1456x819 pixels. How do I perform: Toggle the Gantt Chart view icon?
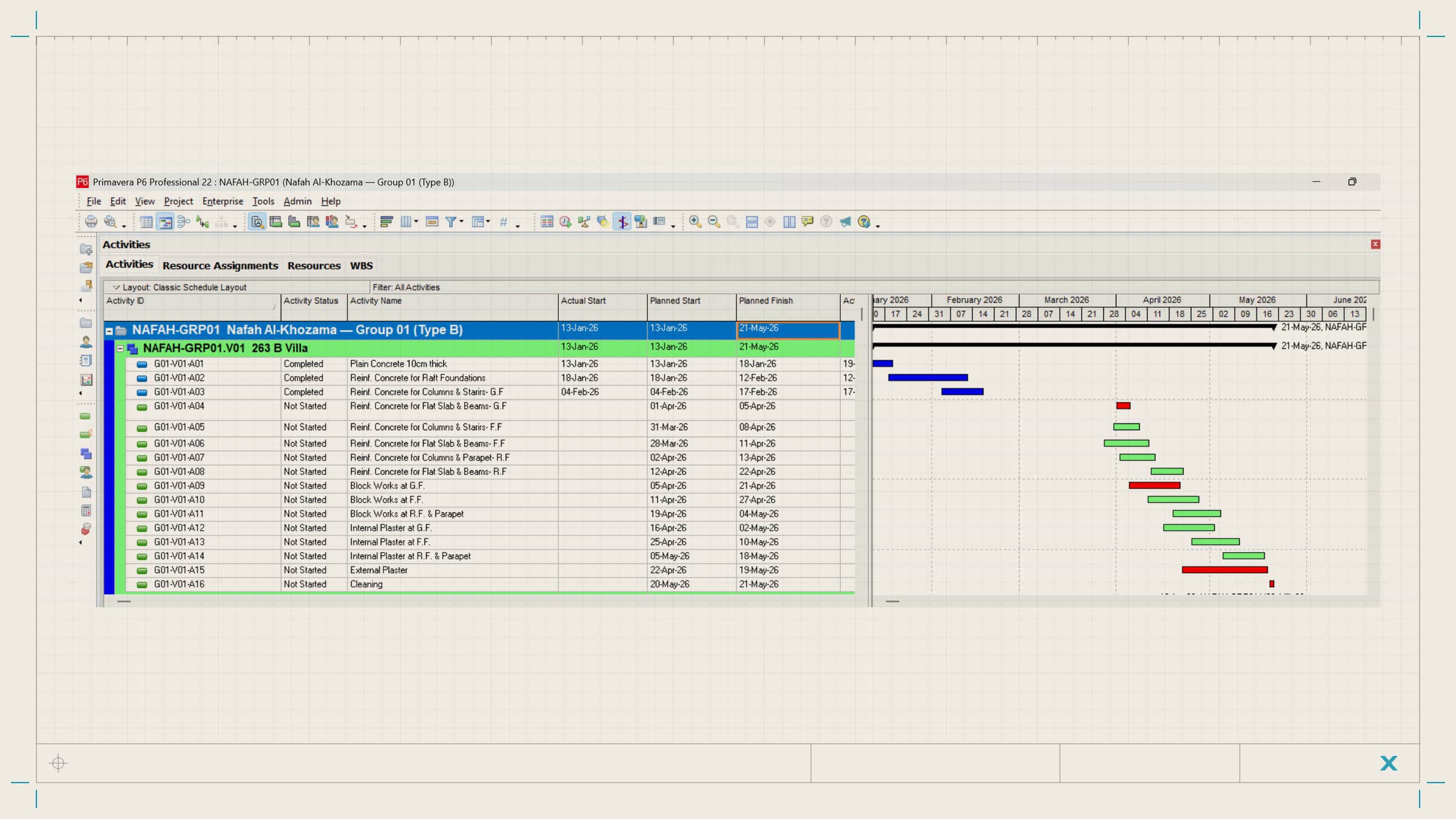click(165, 222)
